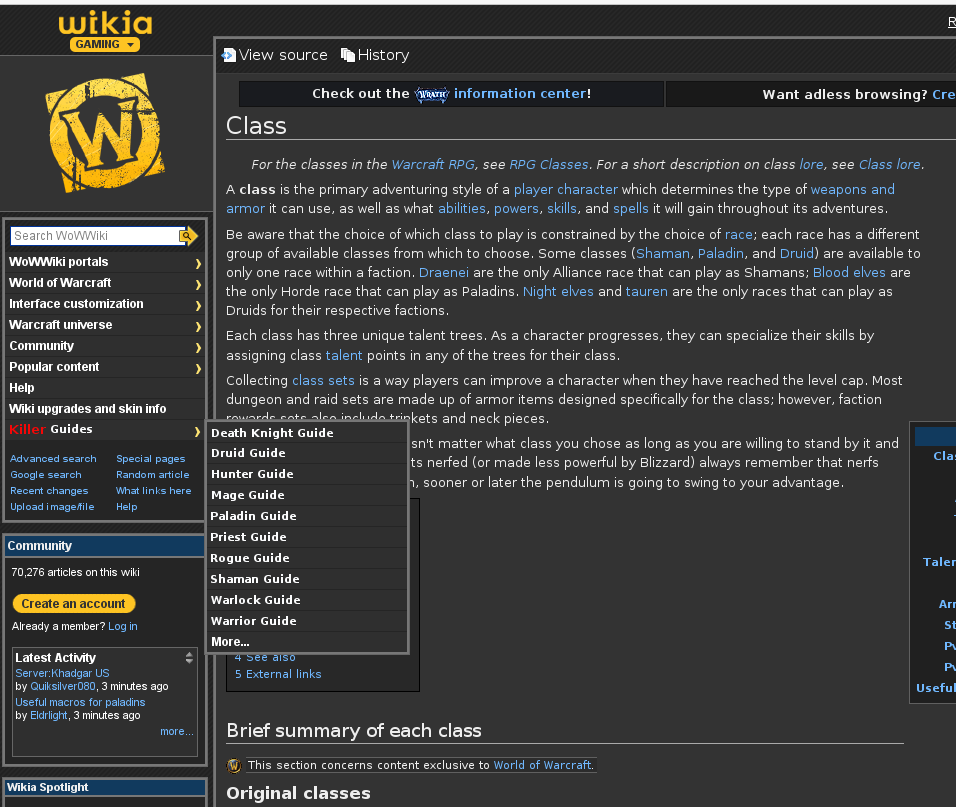This screenshot has height=807, width=956.
Task: Click the Wrath logo in banner
Action: click(x=432, y=94)
